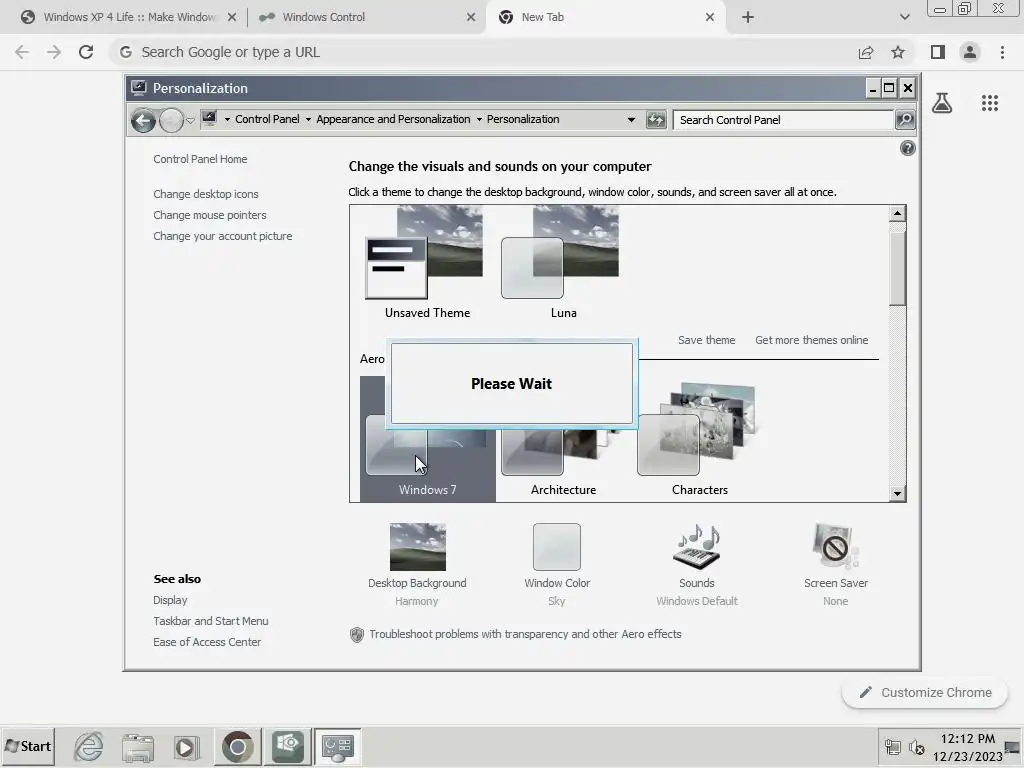Viewport: 1024px width, 768px height.
Task: Bookmark this tab with star icon
Action: [x=898, y=52]
